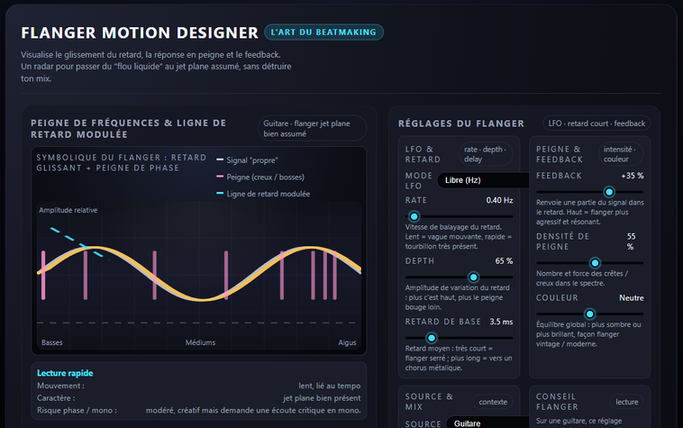The image size is (683, 428).
Task: Click the 'LFO · retard court · feedback' pill
Action: (x=596, y=123)
